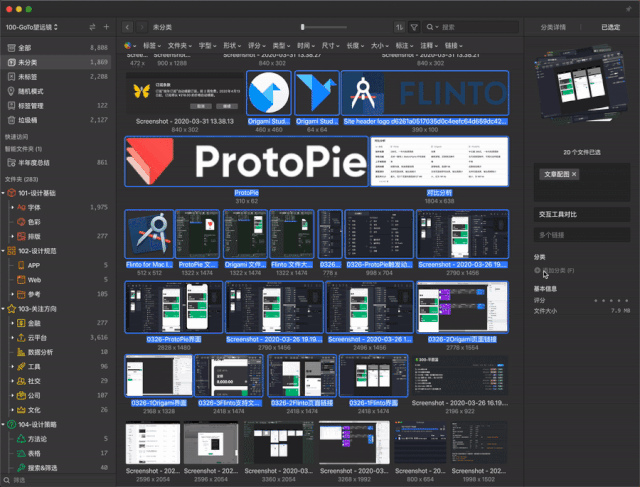Switch to the 已选定 tab
The width and height of the screenshot is (640, 487).
611,27
